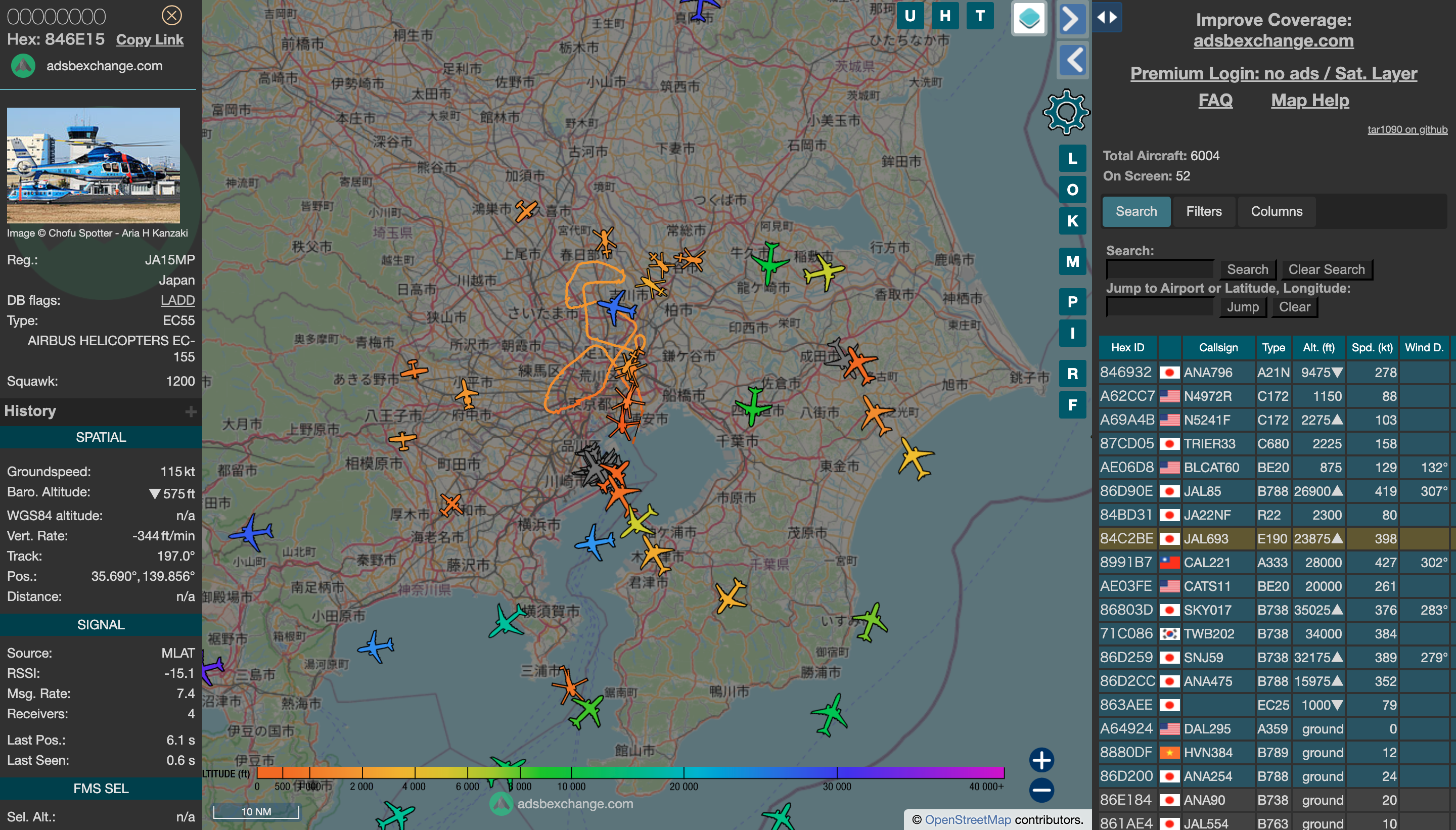The image size is (1456, 830).
Task: Open Map Help link
Action: pos(1309,100)
